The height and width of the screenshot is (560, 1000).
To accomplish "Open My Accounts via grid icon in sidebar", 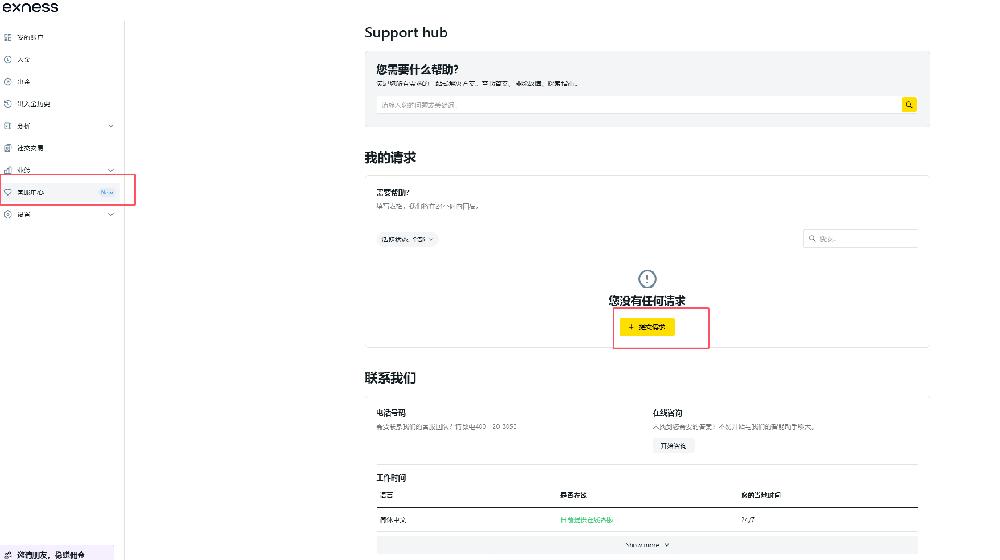I will tap(8, 38).
